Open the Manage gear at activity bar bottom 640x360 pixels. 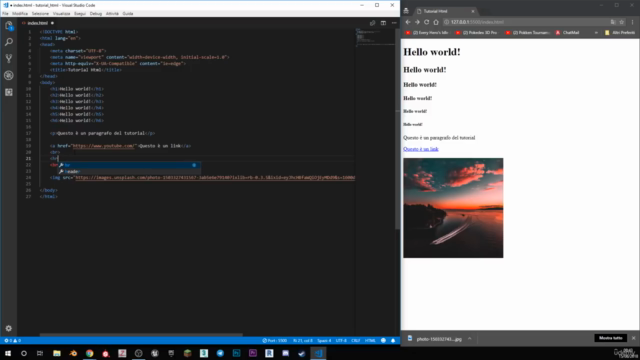pyautogui.click(x=9, y=328)
